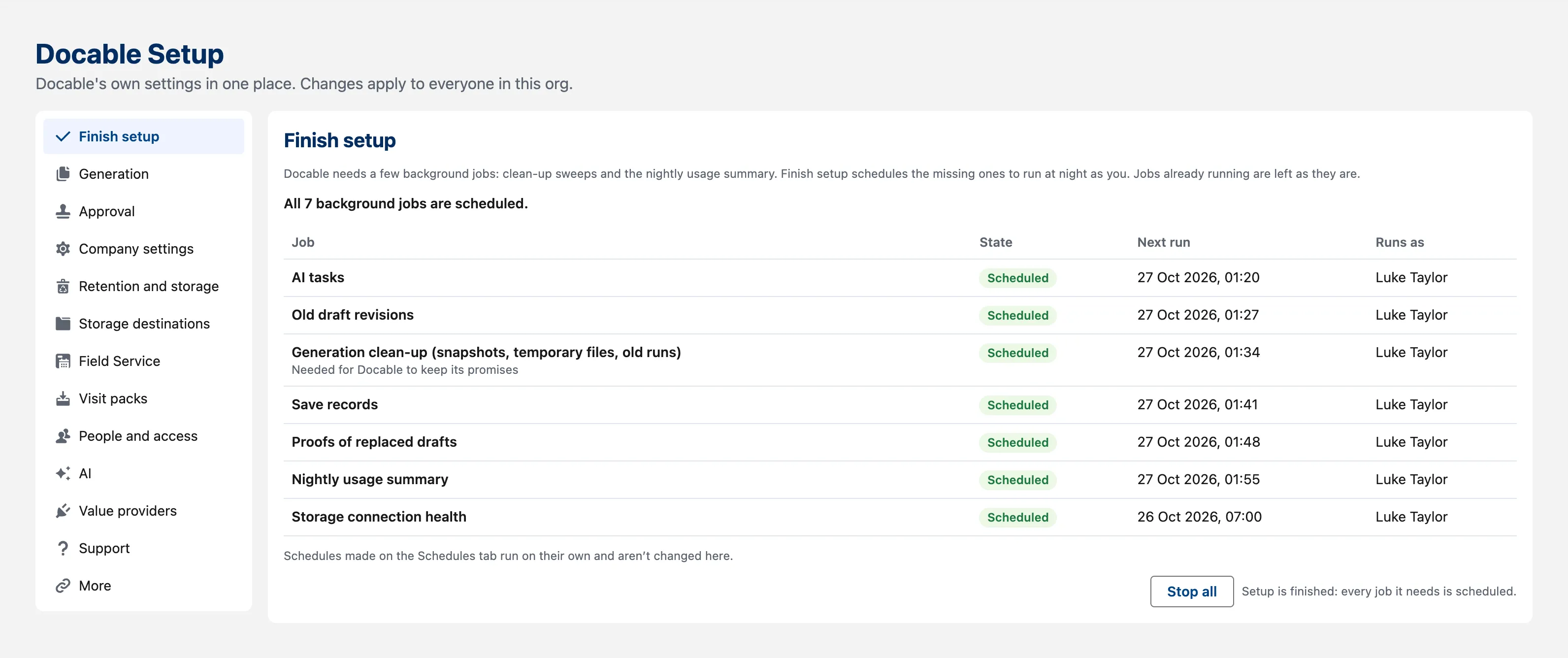1568x658 pixels.
Task: Click the Approval stamp icon
Action: 63,211
